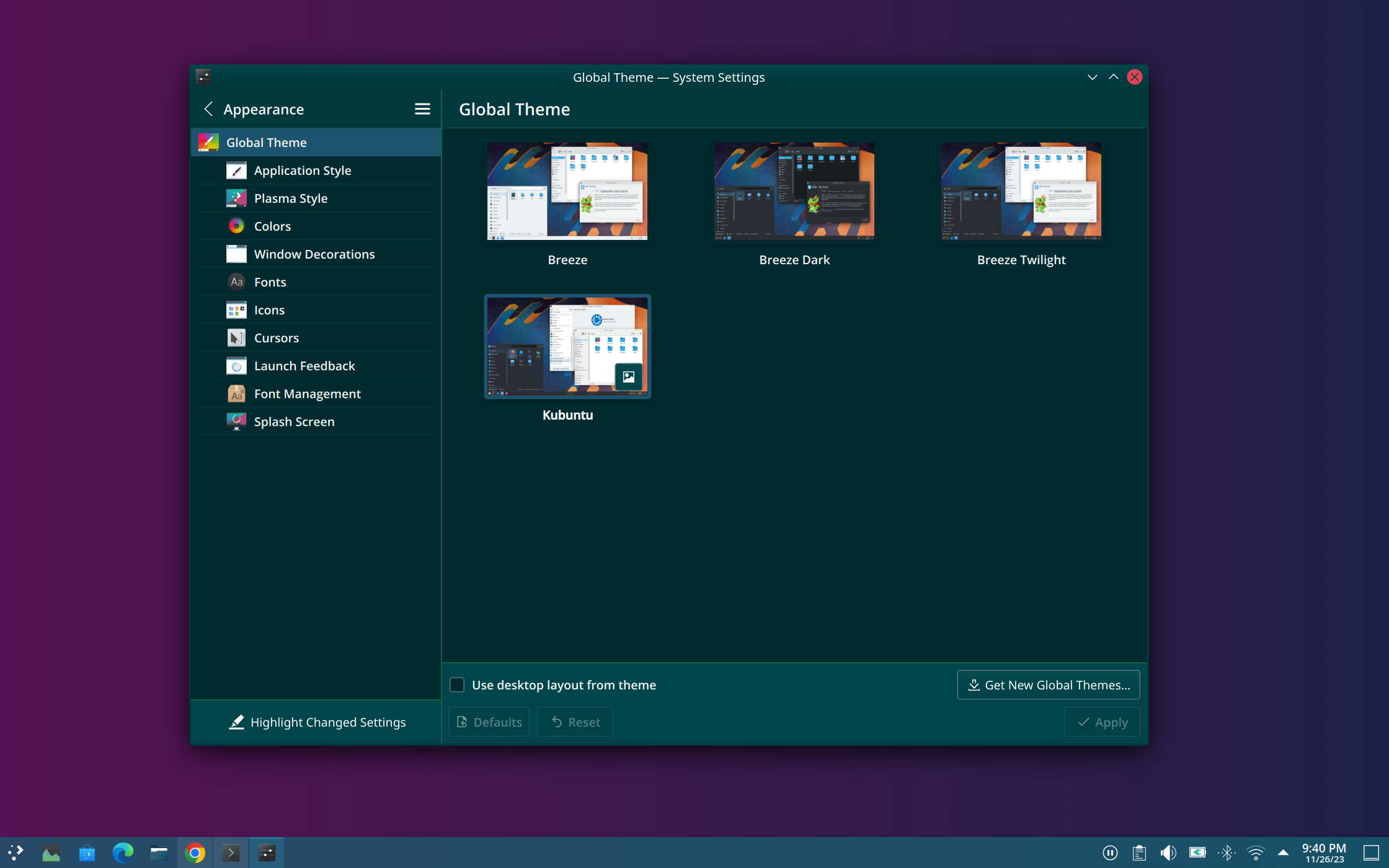
Task: Open Microsoft Edge from the taskbar
Action: (123, 853)
